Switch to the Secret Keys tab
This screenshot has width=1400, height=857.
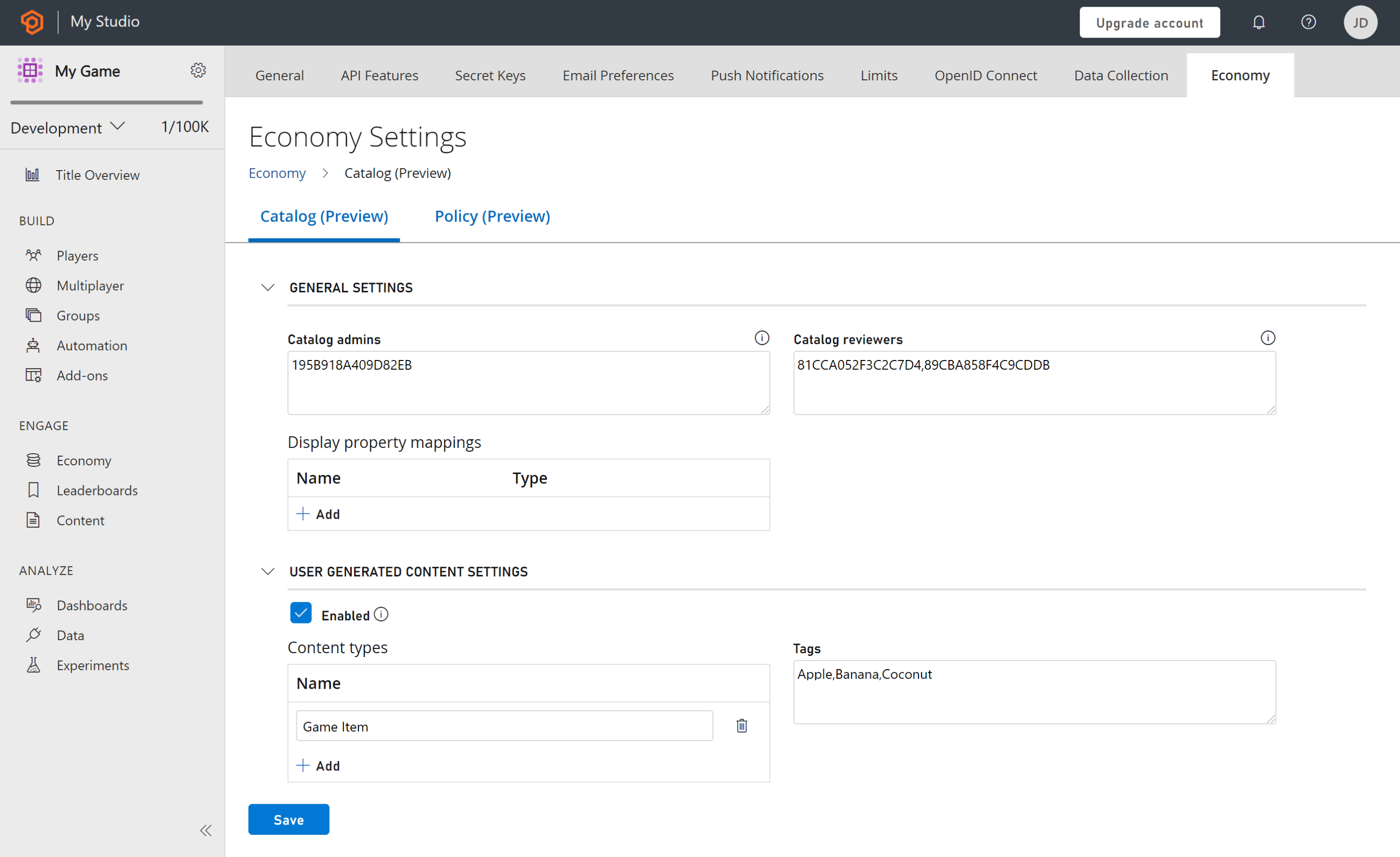[x=489, y=75]
